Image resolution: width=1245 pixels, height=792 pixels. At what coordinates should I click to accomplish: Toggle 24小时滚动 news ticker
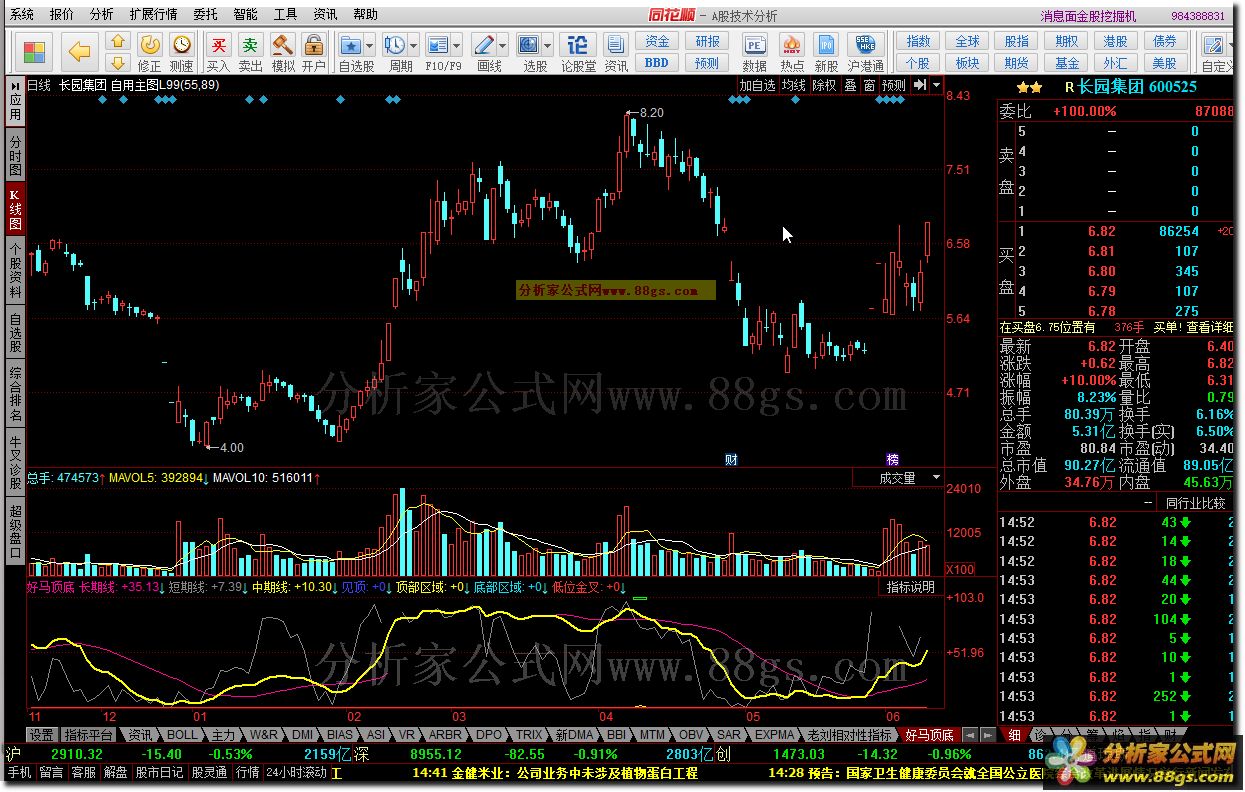297,773
